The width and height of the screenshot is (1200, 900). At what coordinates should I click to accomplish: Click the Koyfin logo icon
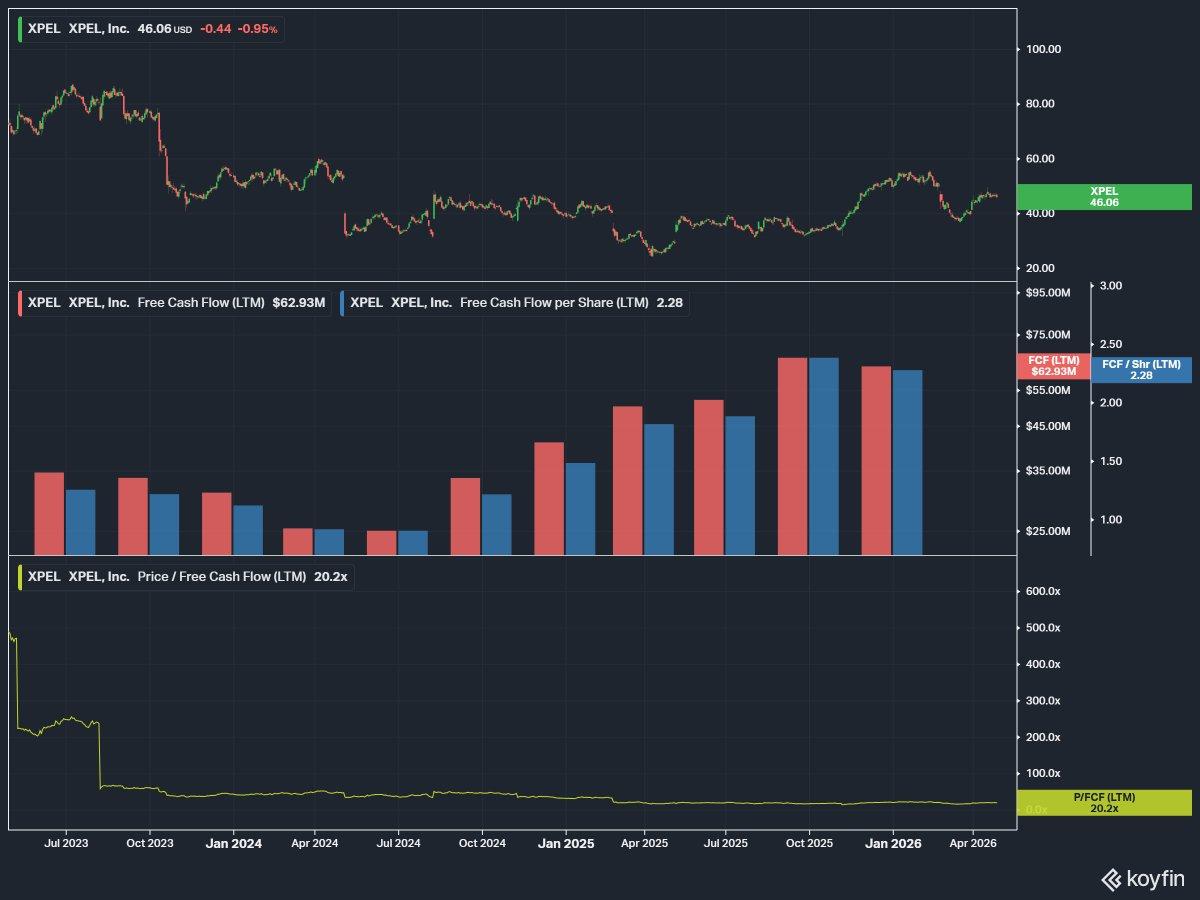pos(1111,879)
